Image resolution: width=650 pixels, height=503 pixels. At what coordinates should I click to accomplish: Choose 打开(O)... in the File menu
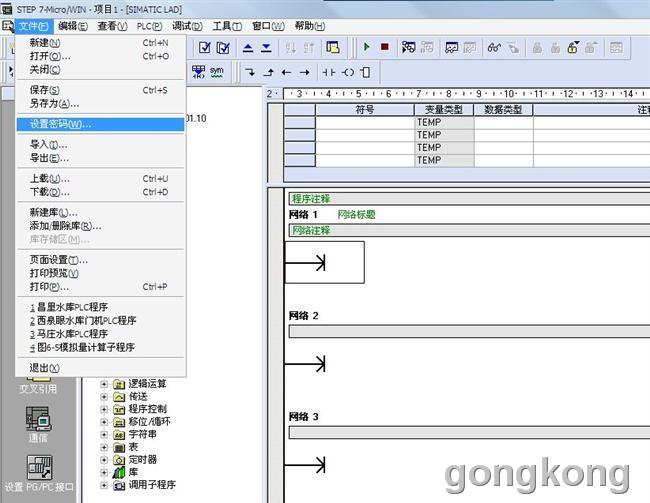click(100, 56)
